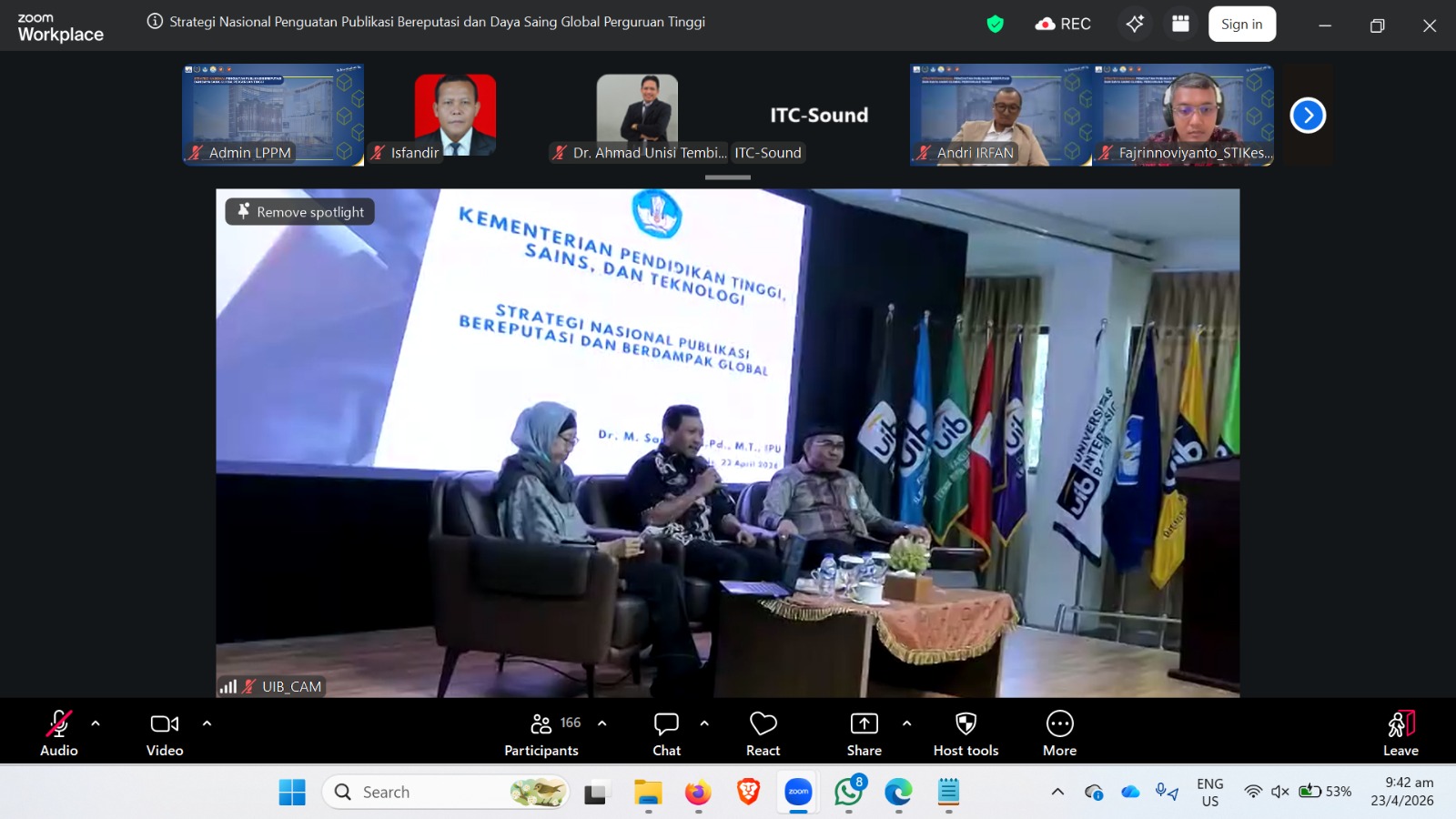Expand the participants options arrow
This screenshot has height=819, width=1456.
point(602,723)
